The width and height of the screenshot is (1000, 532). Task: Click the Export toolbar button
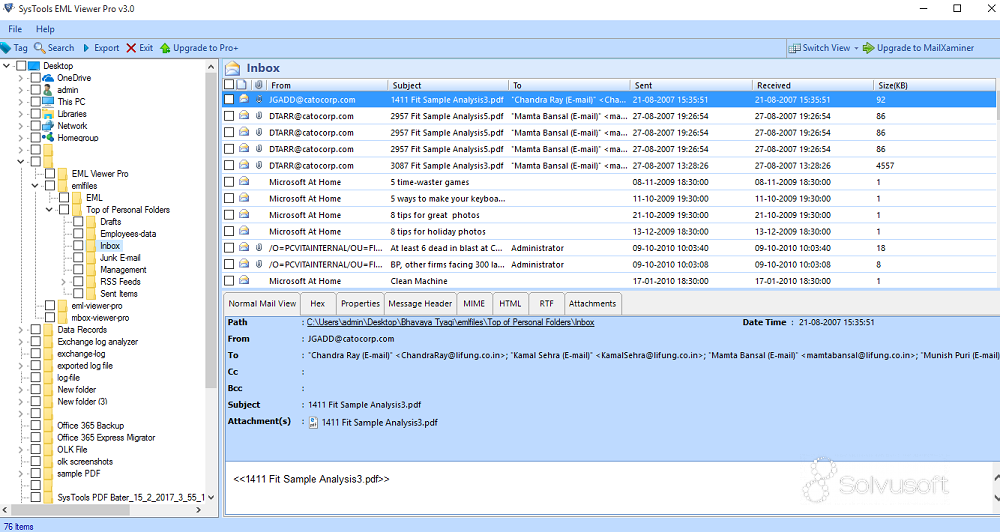click(101, 48)
